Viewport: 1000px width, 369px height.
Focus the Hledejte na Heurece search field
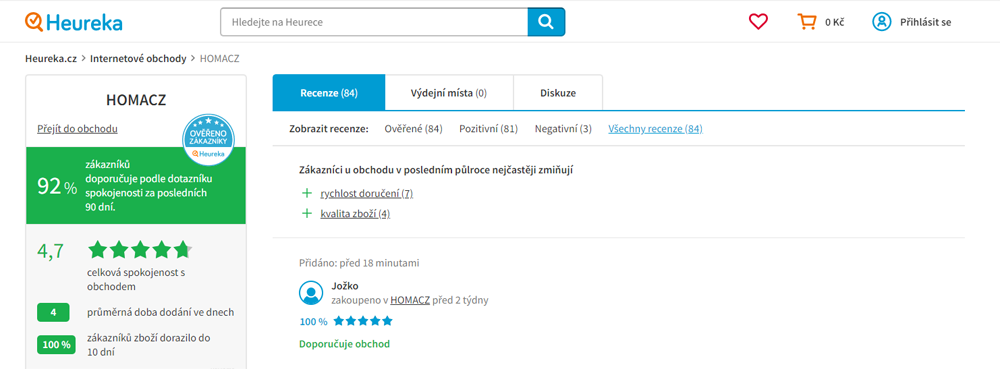point(374,22)
